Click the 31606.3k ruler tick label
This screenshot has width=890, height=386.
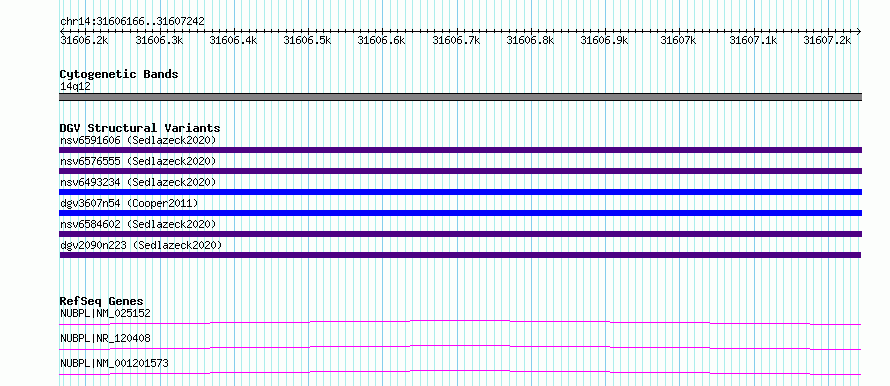159,40
